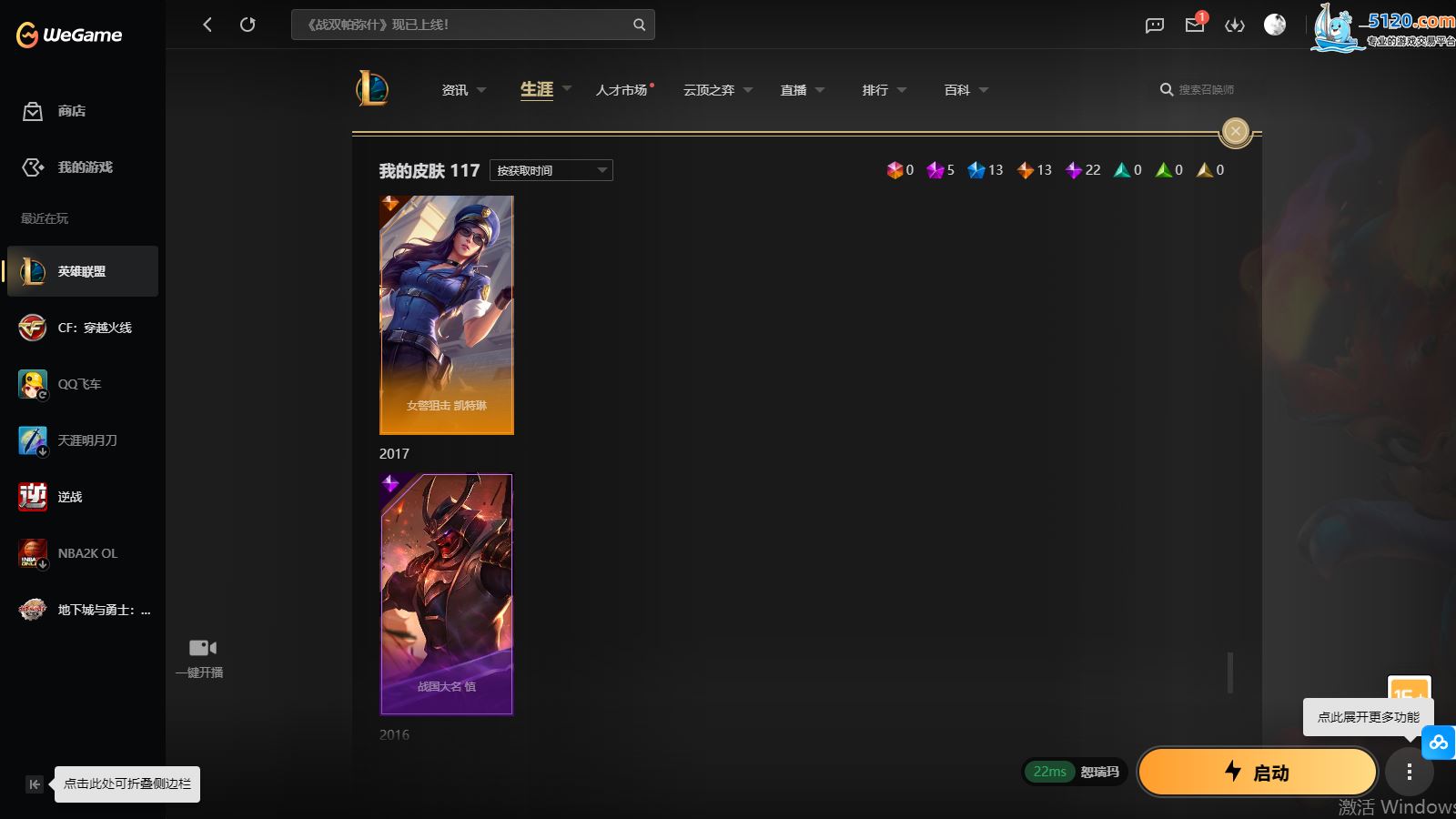Filter skins by purple gem count 5

[941, 170]
